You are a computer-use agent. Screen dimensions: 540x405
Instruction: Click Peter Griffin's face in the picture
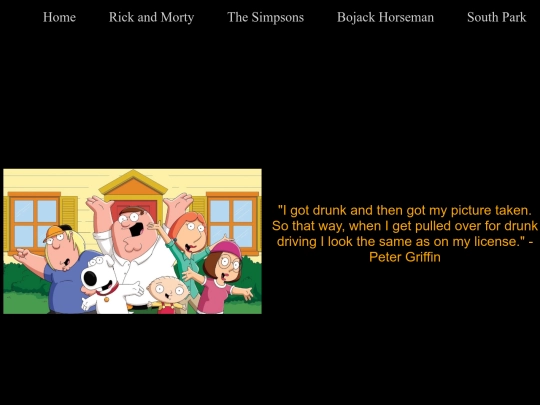tap(133, 227)
